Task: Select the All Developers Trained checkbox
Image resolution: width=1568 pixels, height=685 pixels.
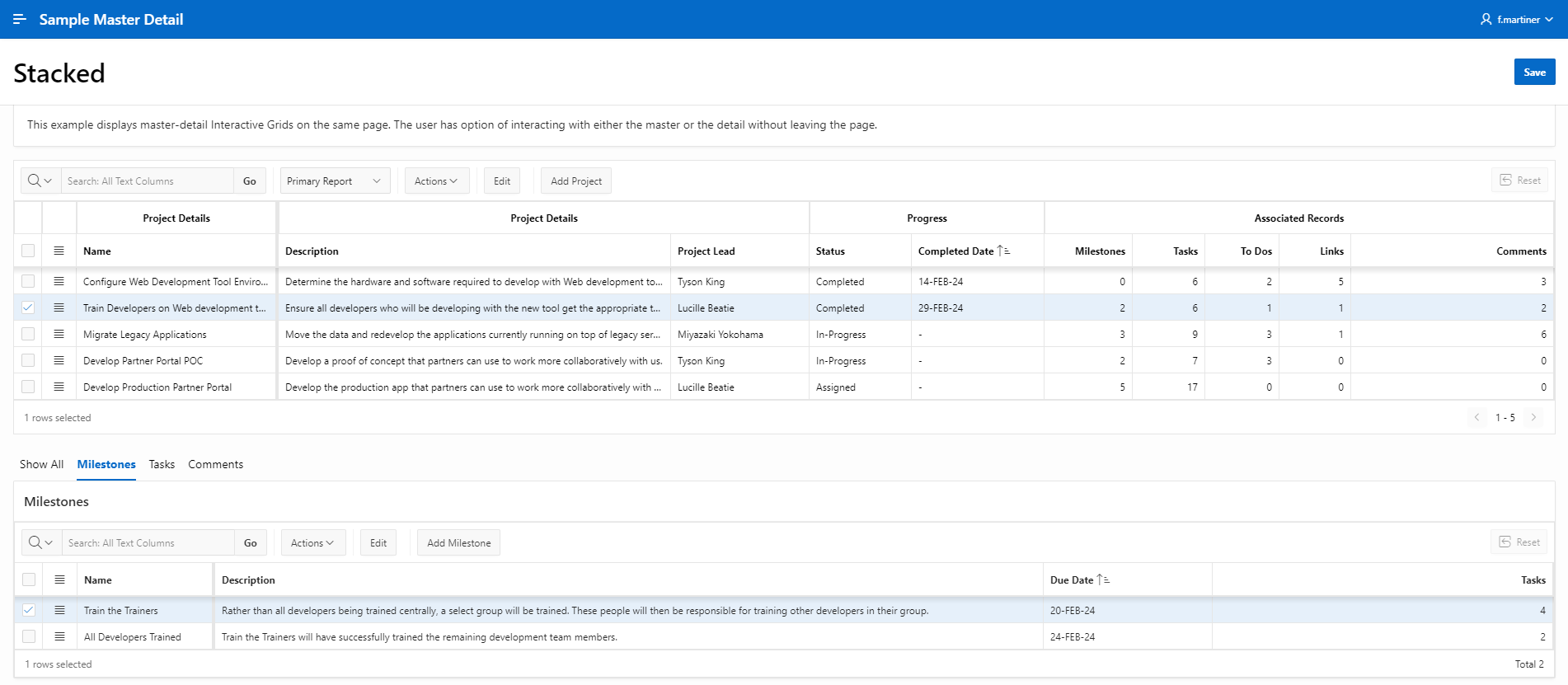Action: click(x=29, y=636)
